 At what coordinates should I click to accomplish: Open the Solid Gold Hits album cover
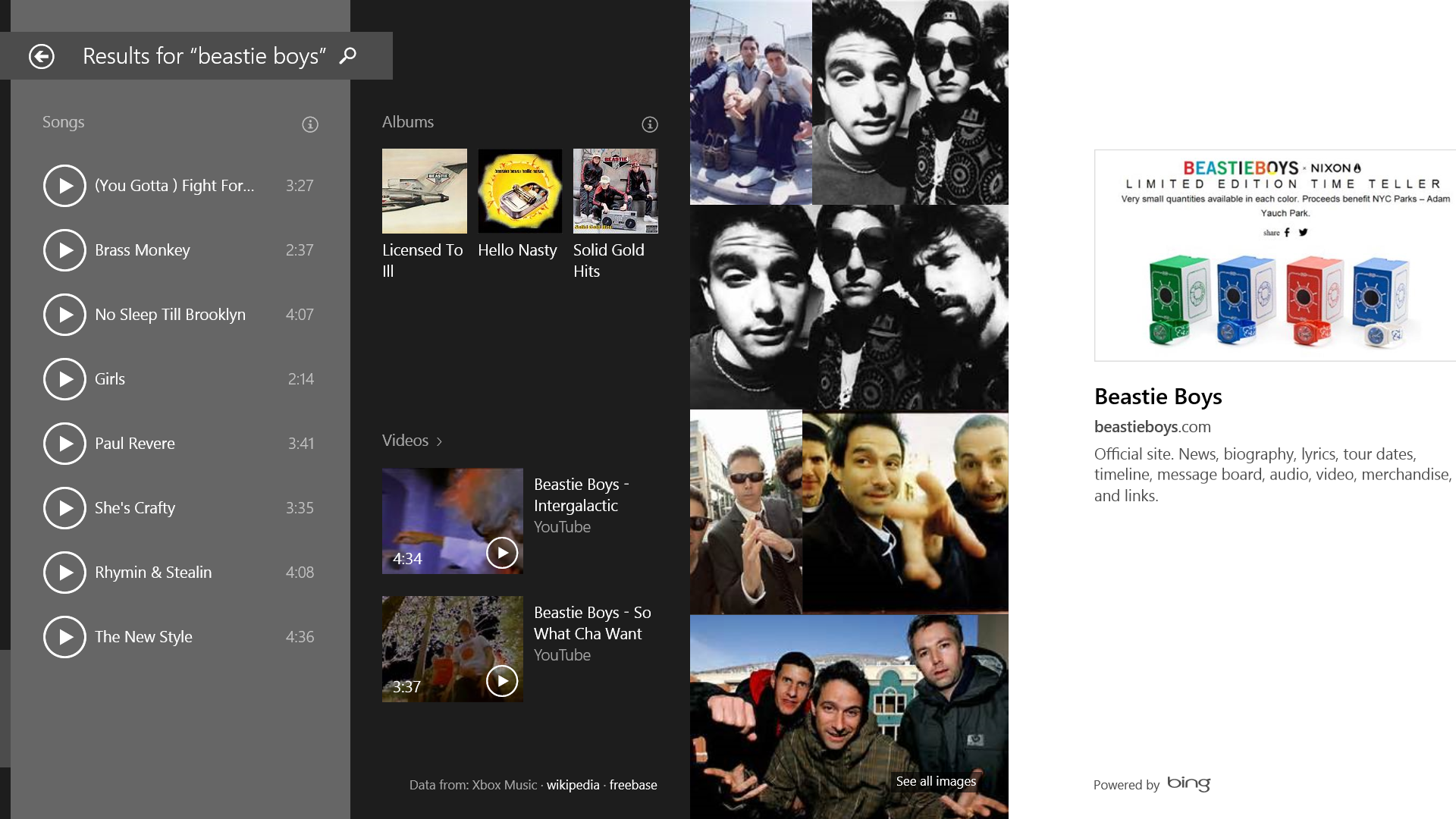coord(616,191)
